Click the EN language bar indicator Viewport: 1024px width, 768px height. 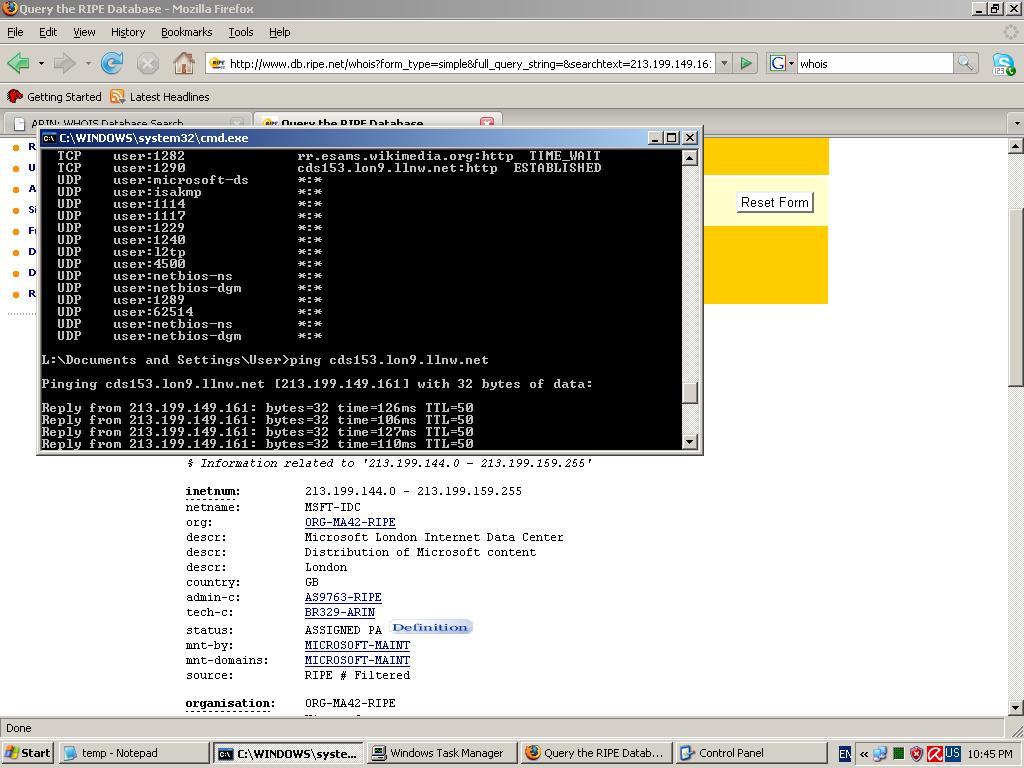click(844, 754)
